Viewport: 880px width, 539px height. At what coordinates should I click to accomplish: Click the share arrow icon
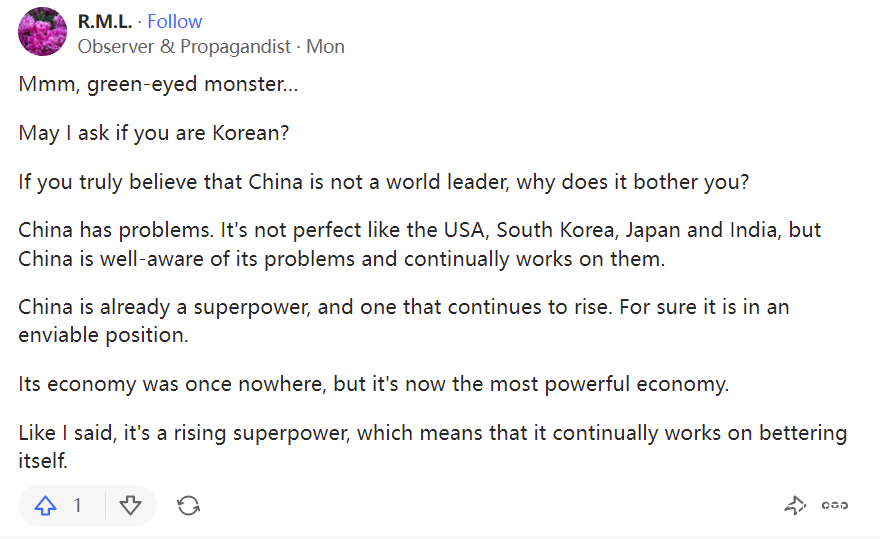[x=795, y=506]
